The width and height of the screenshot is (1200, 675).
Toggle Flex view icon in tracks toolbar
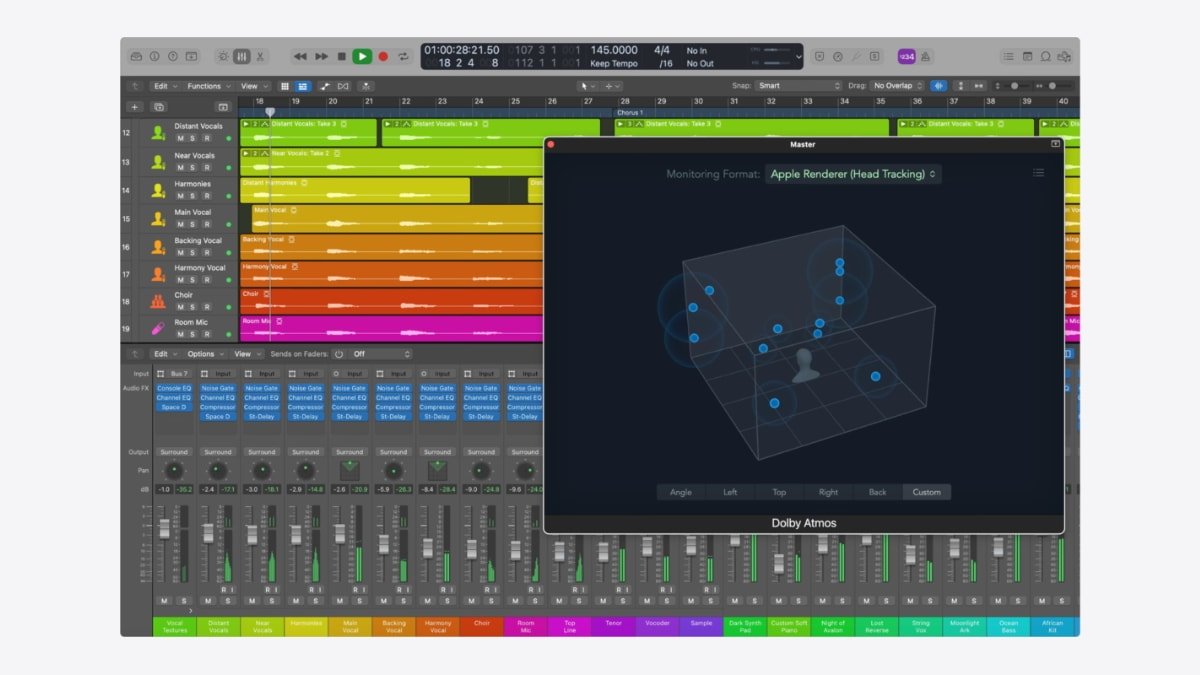[344, 86]
